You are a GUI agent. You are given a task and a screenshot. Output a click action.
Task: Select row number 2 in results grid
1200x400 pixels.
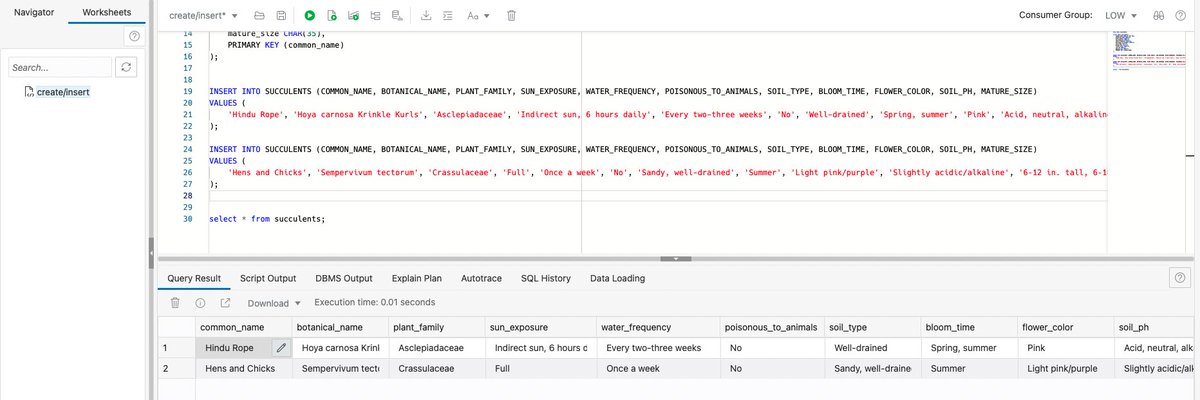[x=176, y=369]
